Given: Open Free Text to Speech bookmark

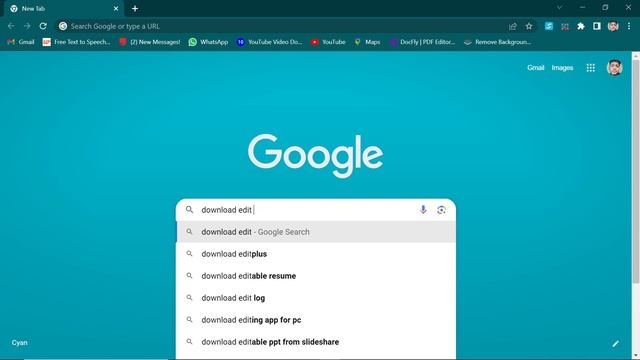Looking at the screenshot, I should click(77, 42).
